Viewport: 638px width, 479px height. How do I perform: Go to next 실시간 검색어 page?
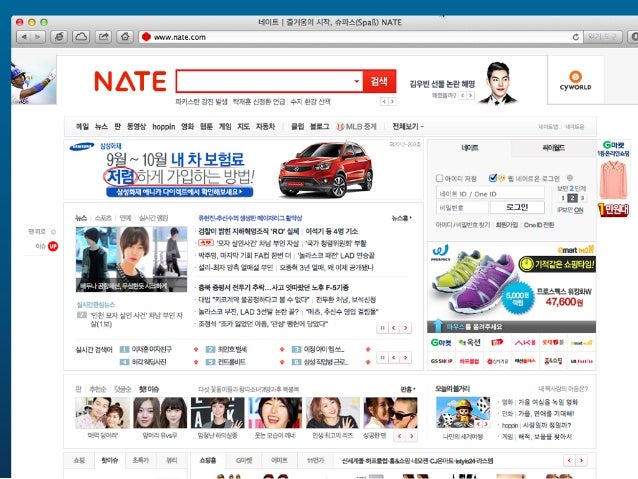click(x=406, y=357)
